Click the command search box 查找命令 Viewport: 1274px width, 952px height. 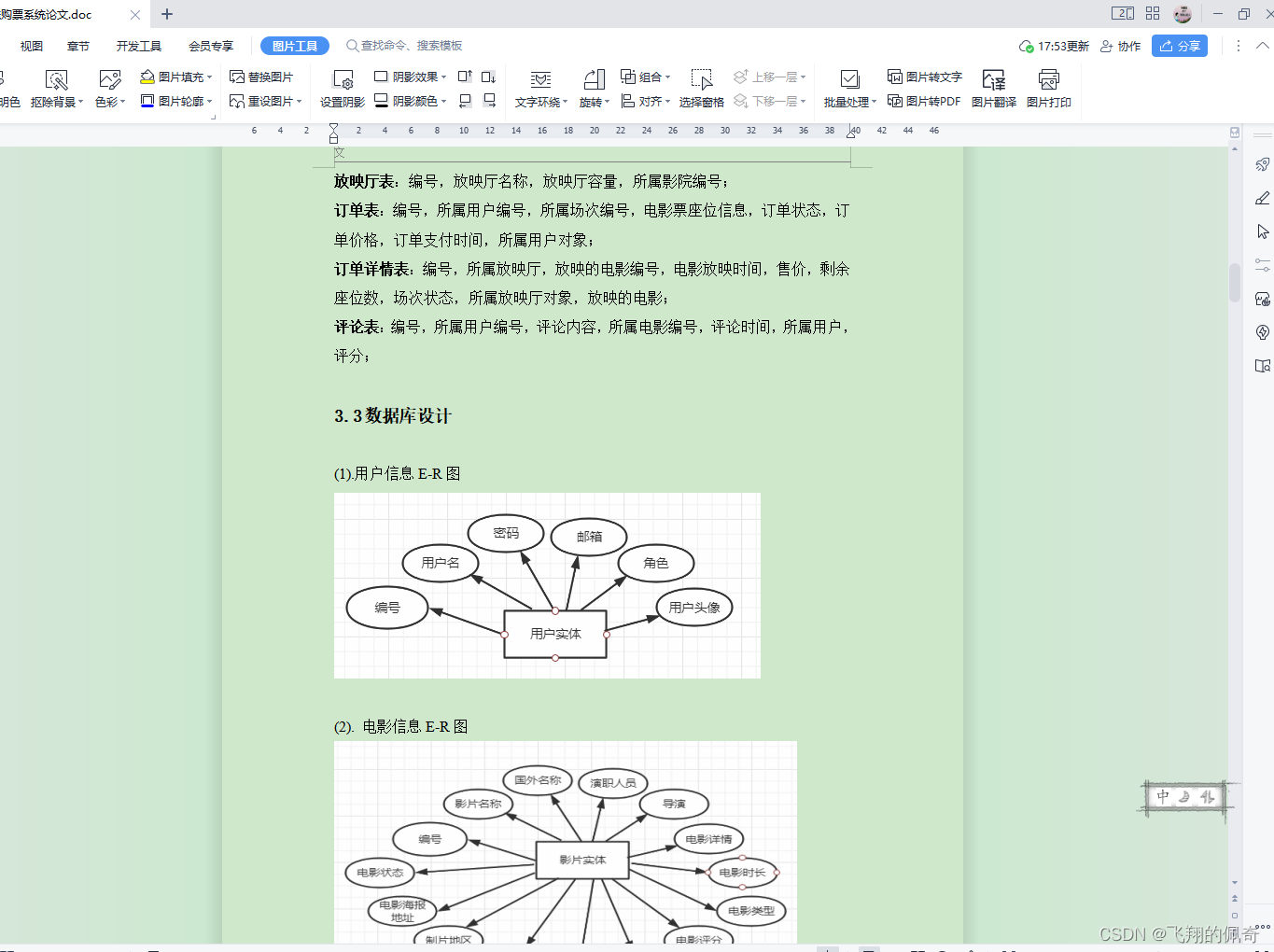point(404,46)
